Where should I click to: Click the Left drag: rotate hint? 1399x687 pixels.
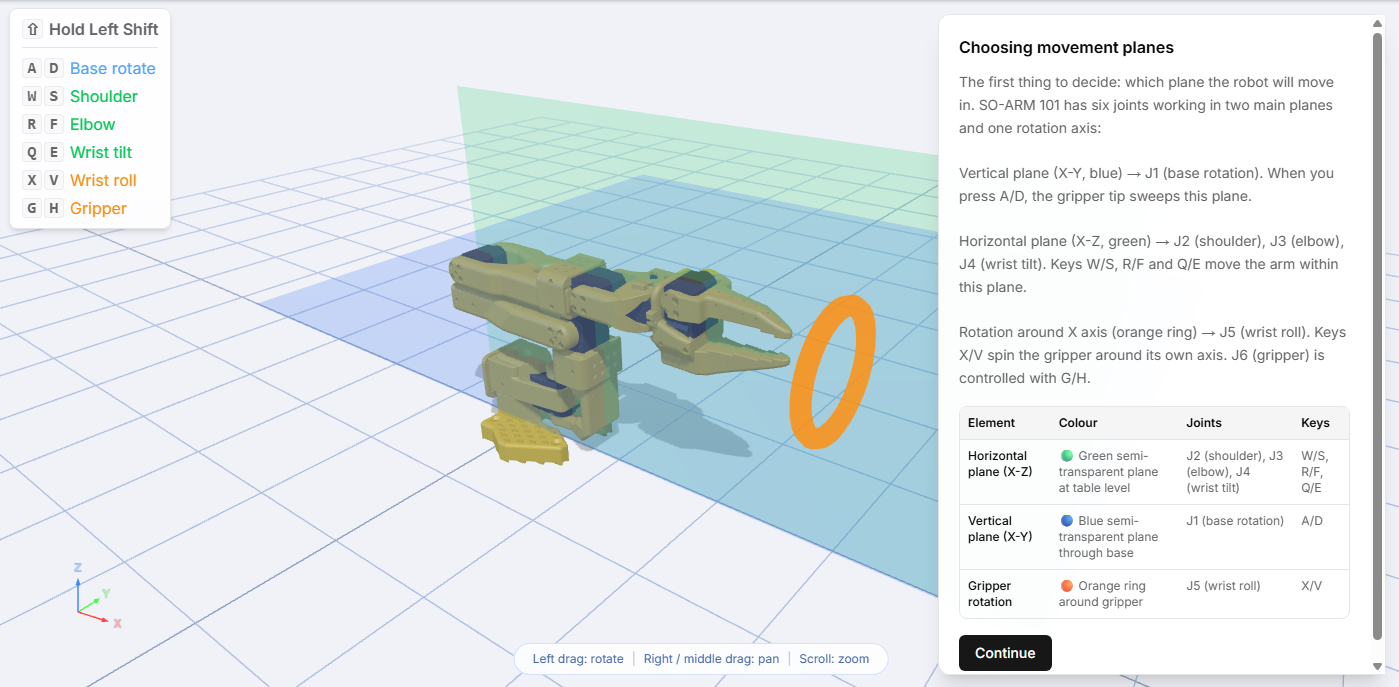[578, 659]
